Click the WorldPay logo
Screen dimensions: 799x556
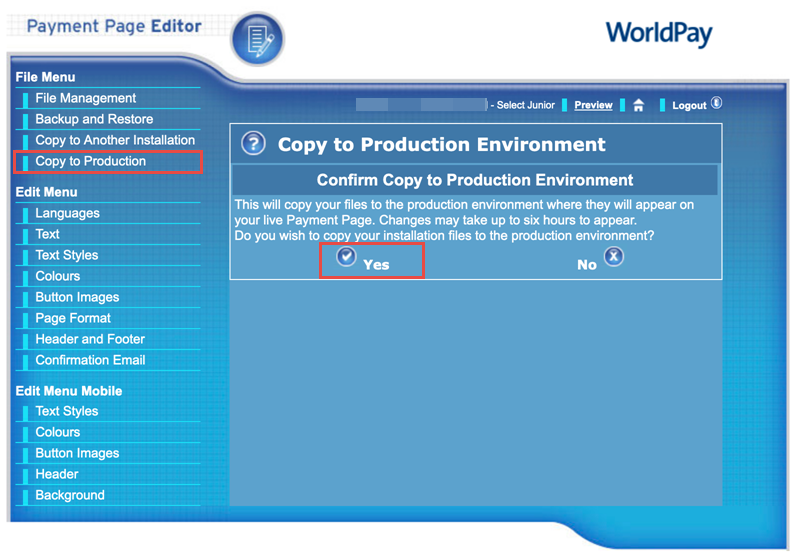[x=658, y=33]
